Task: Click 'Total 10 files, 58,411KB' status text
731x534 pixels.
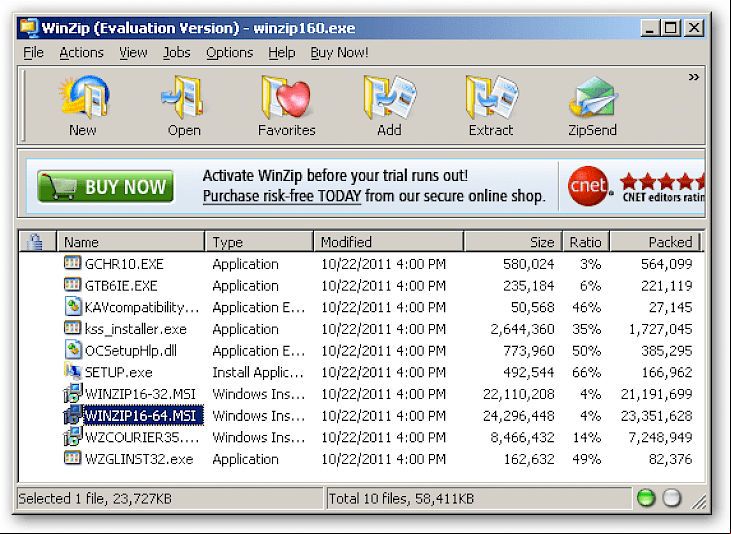Action: click(x=401, y=499)
